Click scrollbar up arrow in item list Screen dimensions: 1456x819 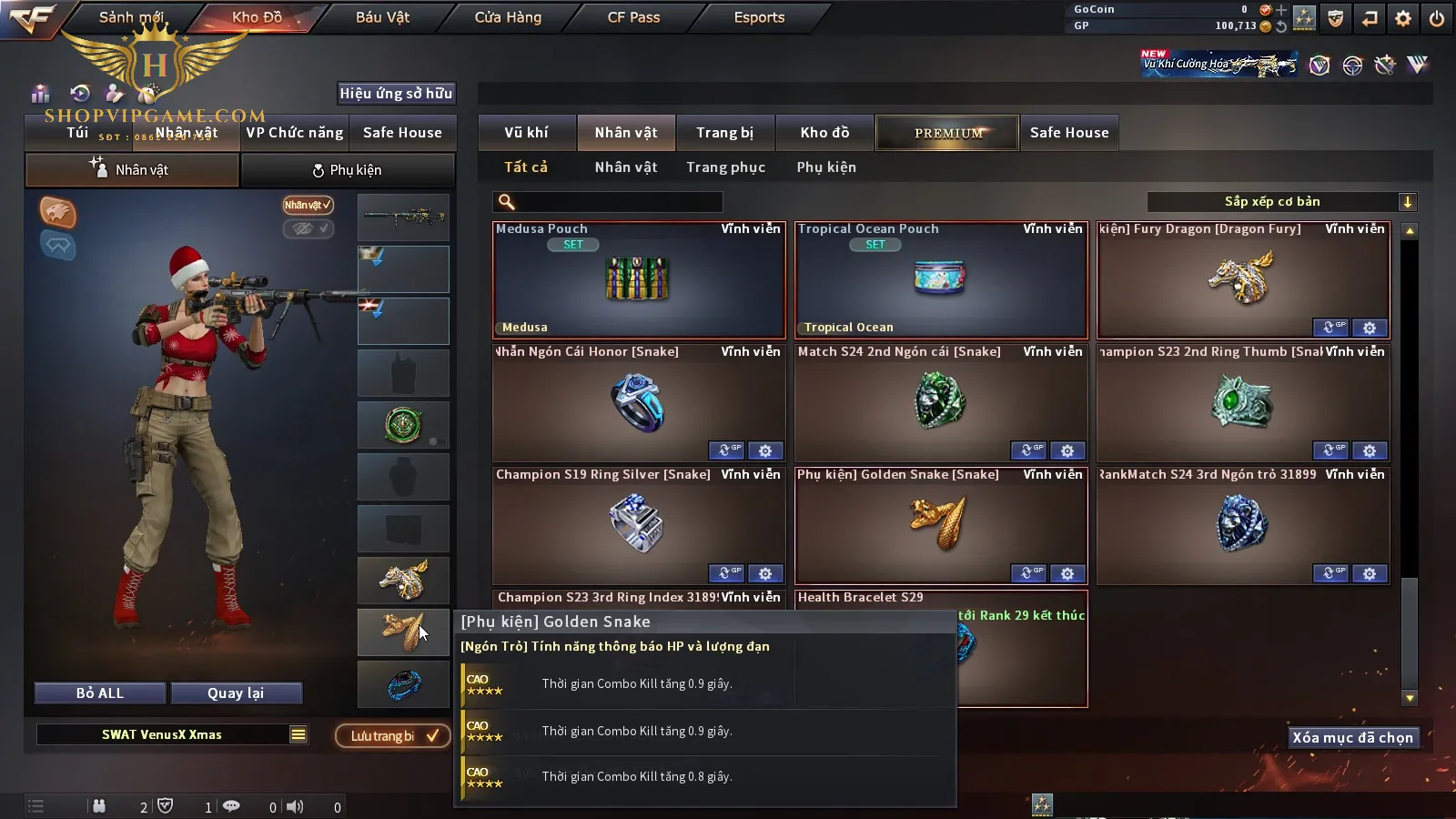point(1410,231)
